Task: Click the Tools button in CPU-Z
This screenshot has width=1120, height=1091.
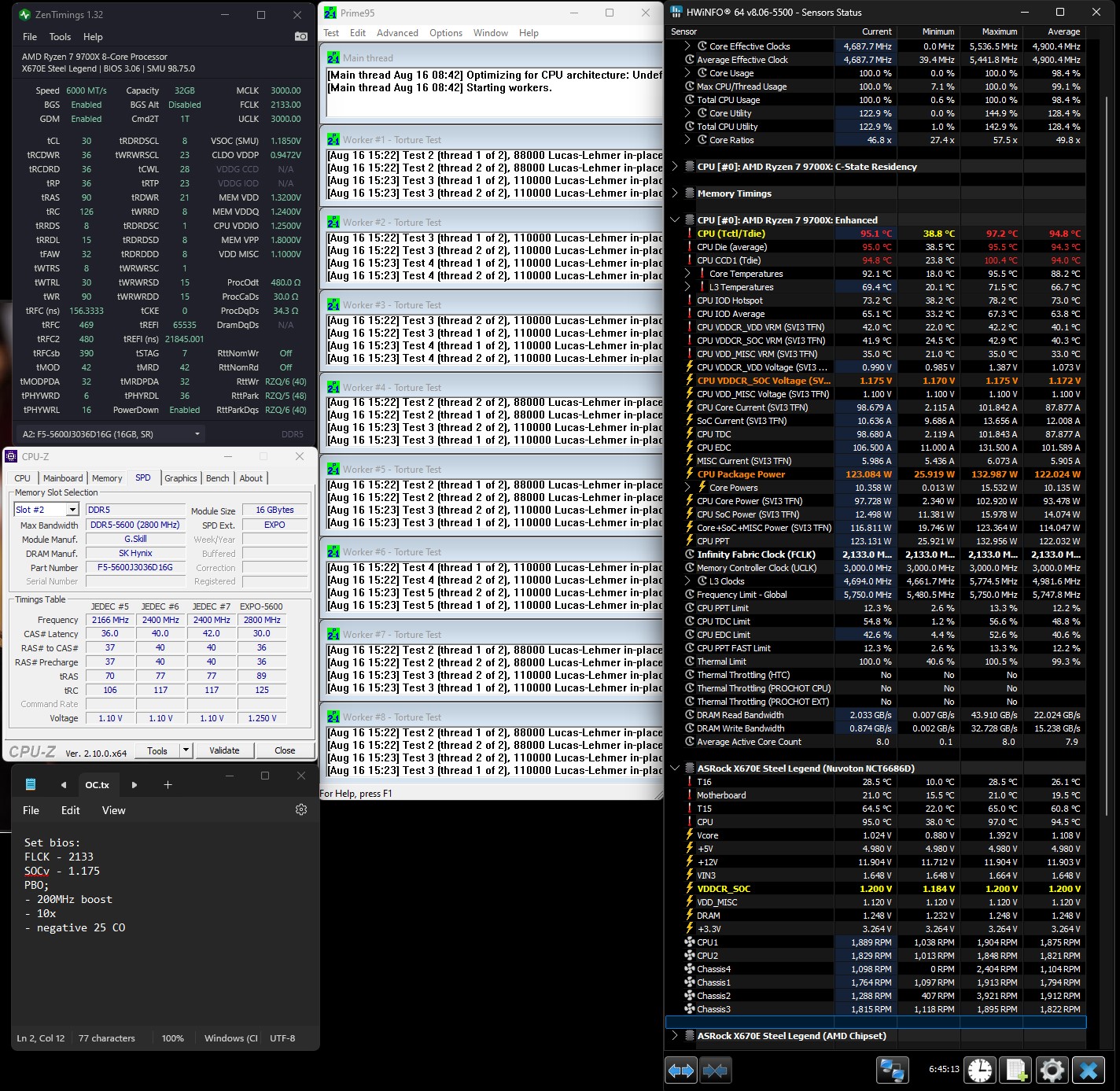Action: pos(157,750)
